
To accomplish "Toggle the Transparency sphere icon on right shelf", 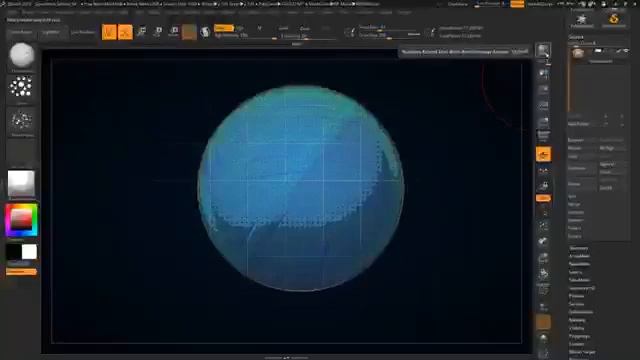I will point(543,338).
